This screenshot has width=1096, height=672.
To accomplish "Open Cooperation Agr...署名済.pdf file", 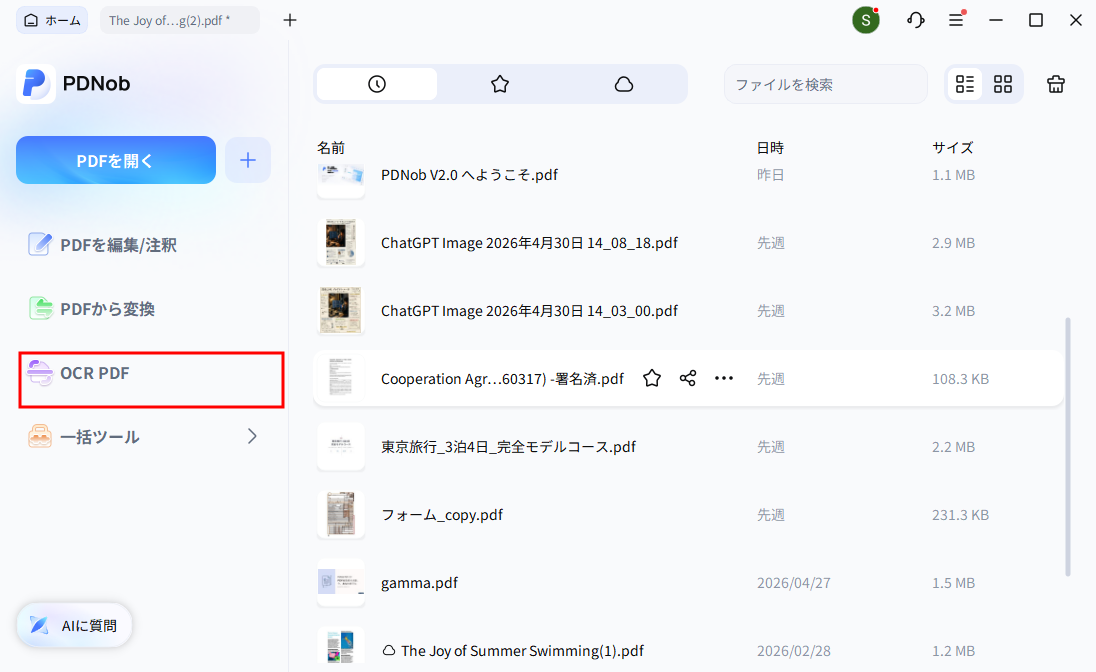I will point(502,378).
